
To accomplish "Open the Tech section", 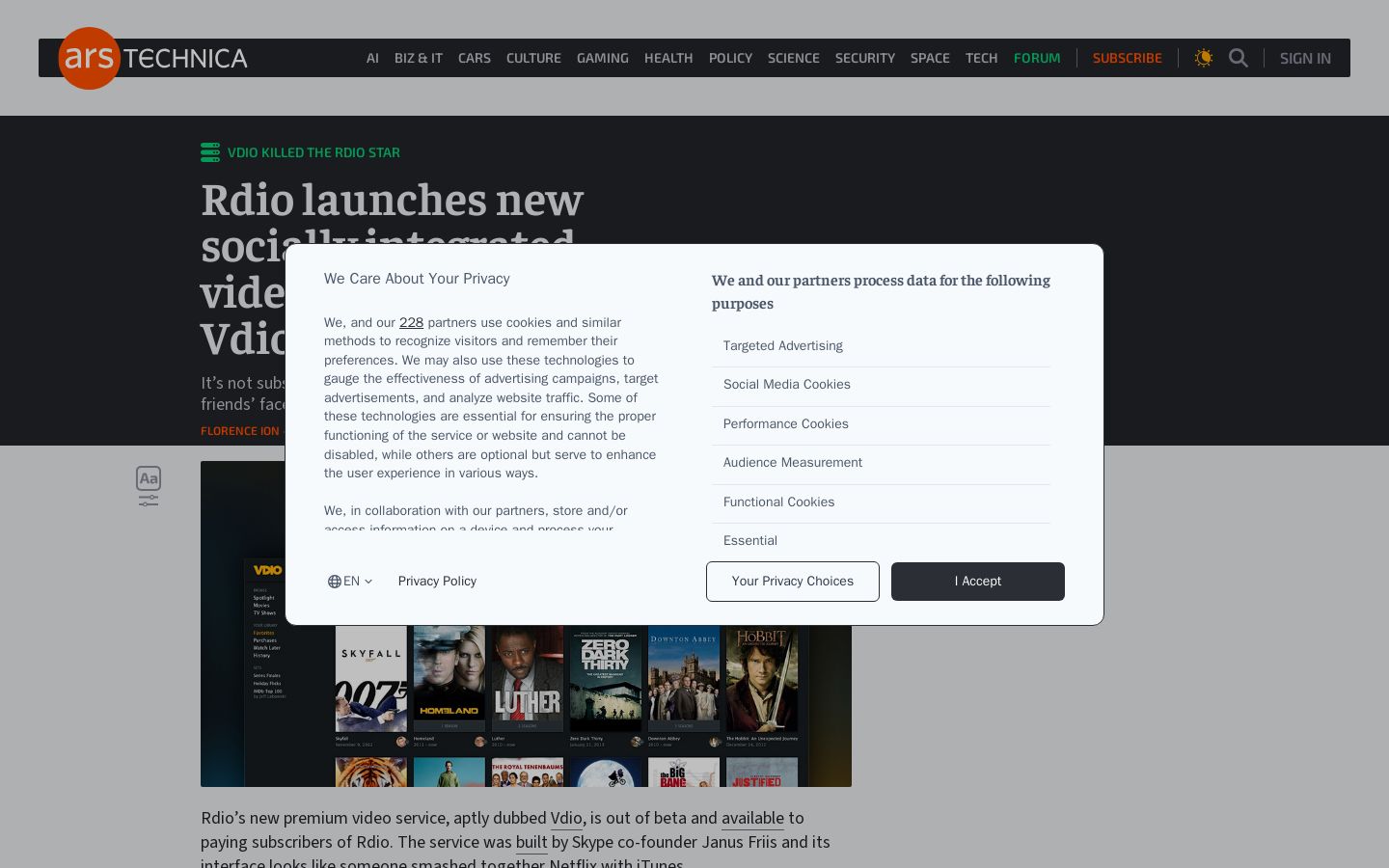I will pyautogui.click(x=982, y=58).
